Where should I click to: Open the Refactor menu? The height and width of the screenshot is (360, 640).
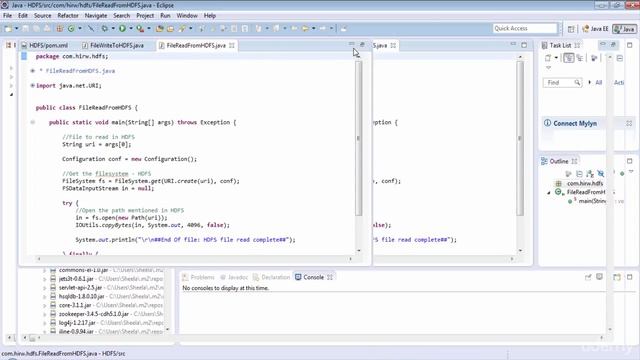68,16
